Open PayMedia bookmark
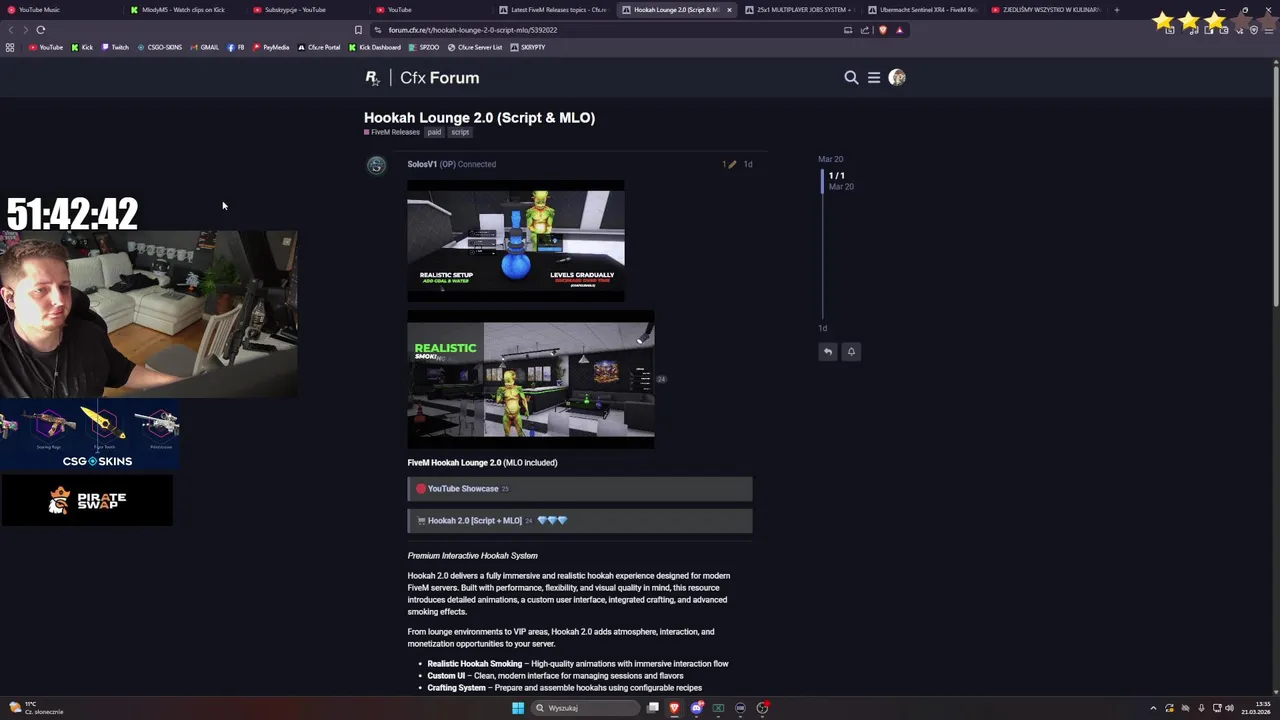The height and width of the screenshot is (720, 1280). click(x=271, y=47)
